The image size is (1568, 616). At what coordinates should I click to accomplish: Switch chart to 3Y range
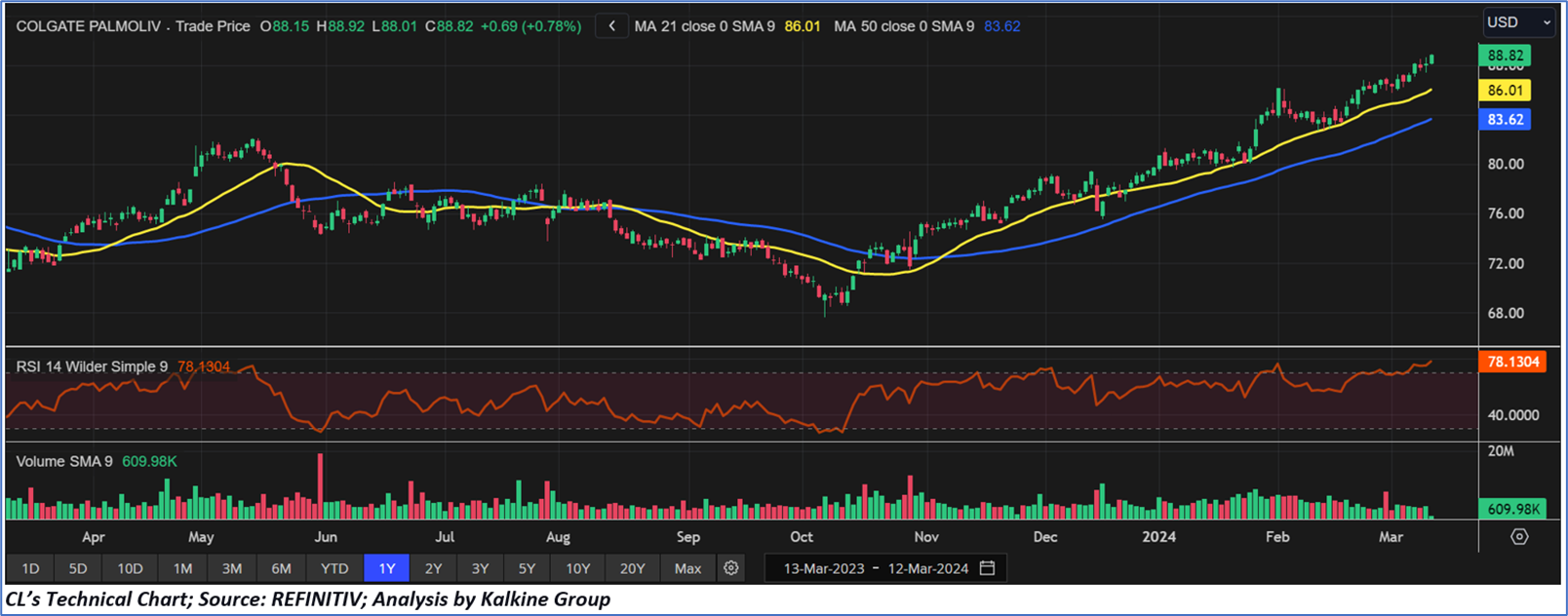(480, 568)
